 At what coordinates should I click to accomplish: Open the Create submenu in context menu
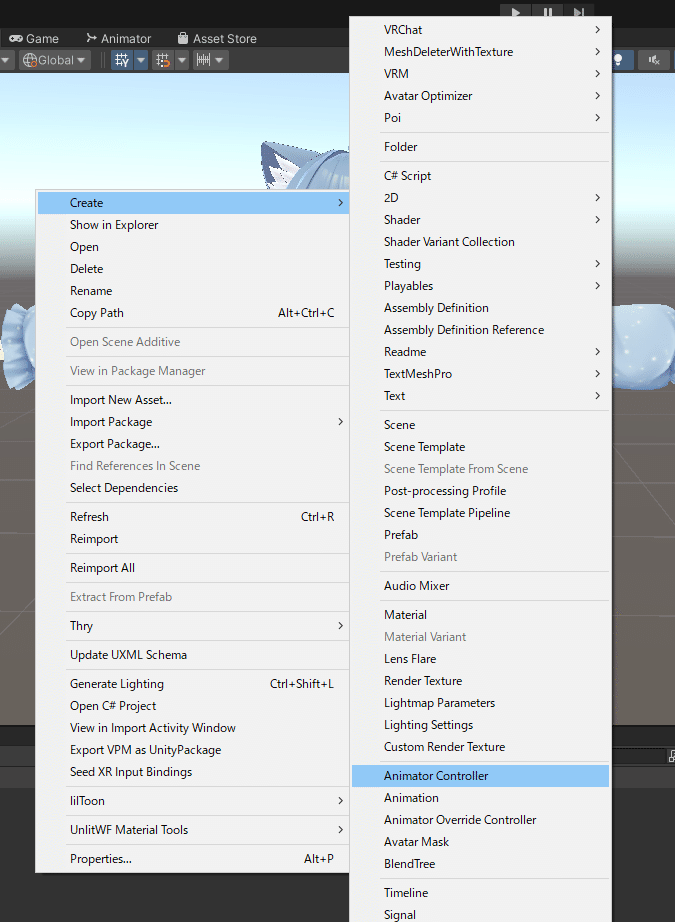[194, 203]
